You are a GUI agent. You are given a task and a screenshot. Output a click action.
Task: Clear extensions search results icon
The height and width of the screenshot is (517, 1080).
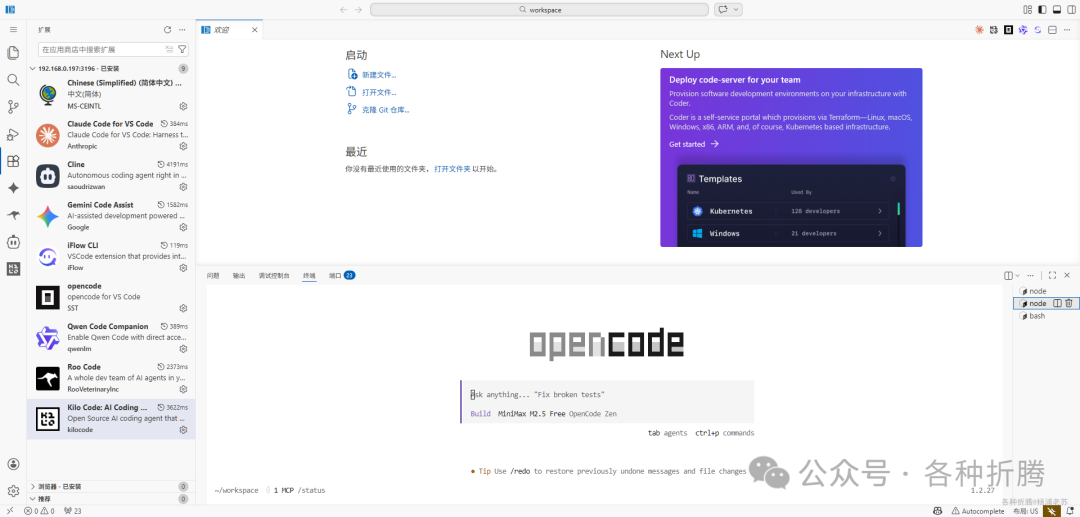pos(169,50)
